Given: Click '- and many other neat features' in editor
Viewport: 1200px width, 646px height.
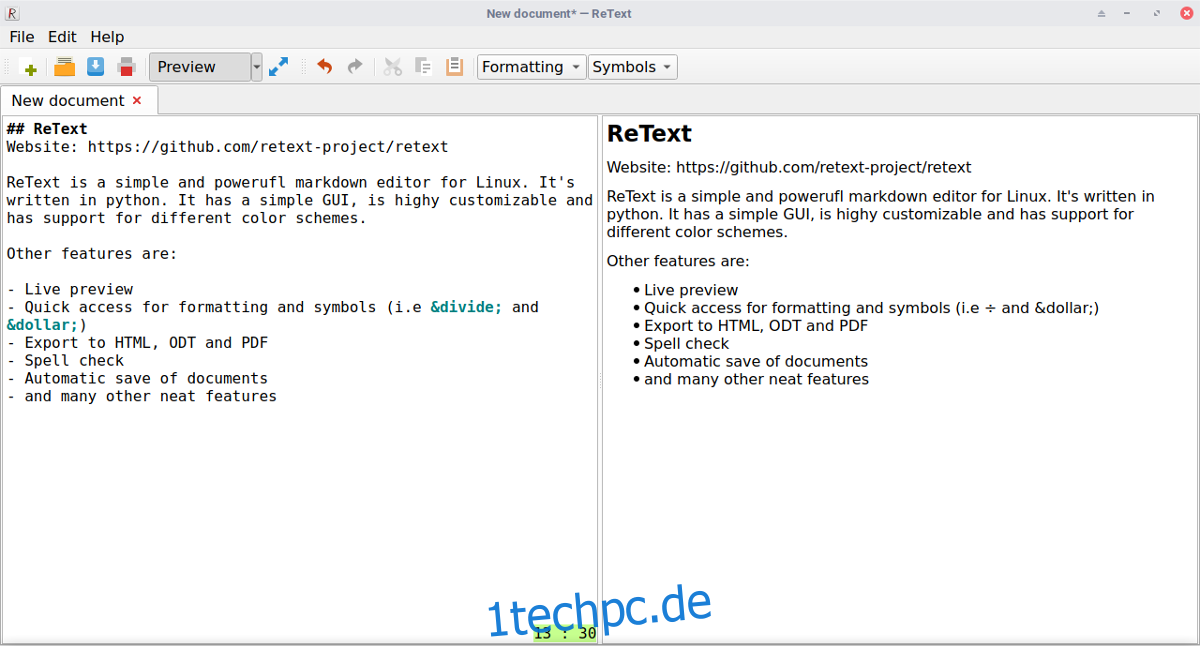Looking at the screenshot, I should (x=141, y=397).
